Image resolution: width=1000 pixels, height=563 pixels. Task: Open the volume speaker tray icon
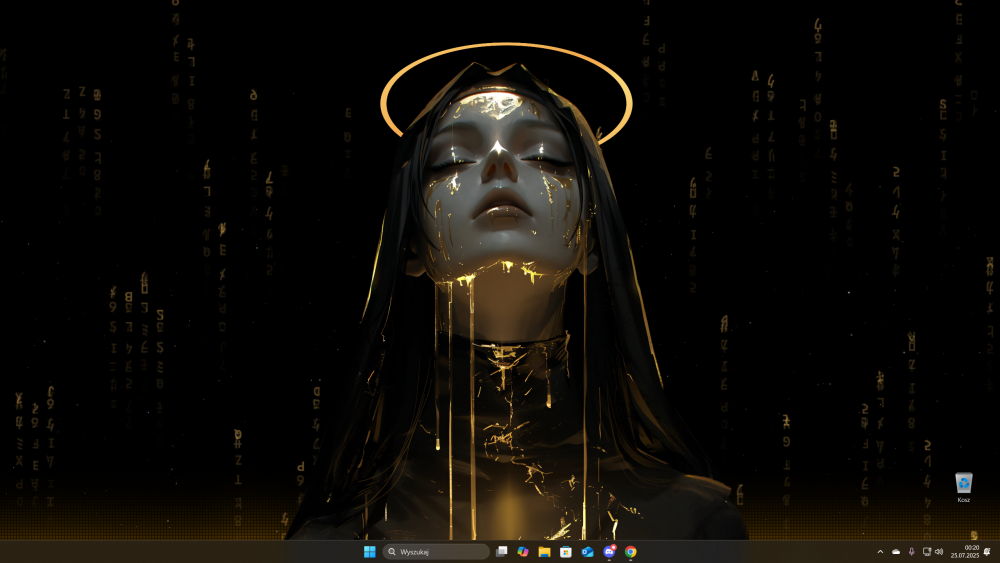(939, 552)
